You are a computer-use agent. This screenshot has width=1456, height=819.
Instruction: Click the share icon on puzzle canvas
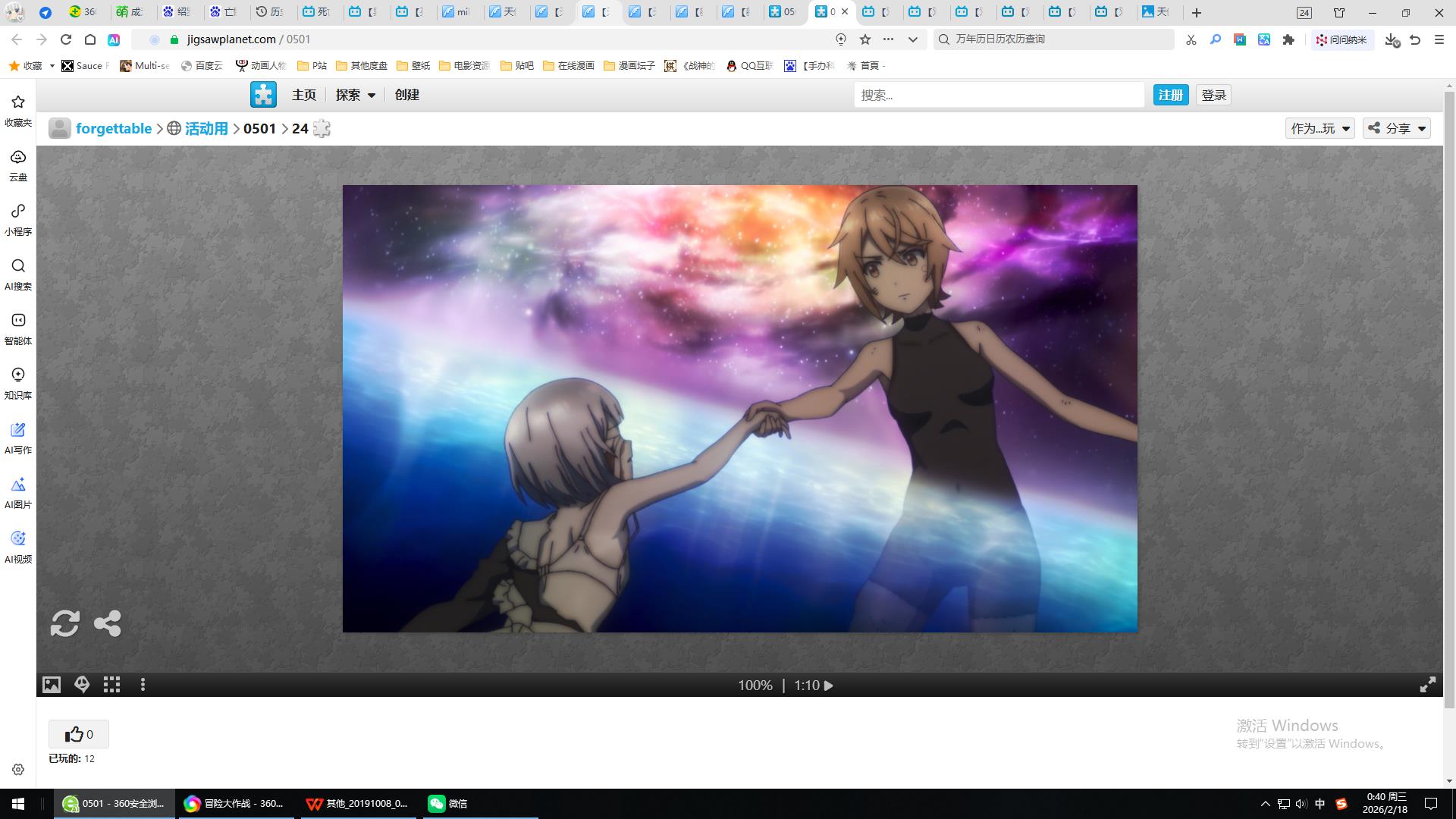pos(107,623)
